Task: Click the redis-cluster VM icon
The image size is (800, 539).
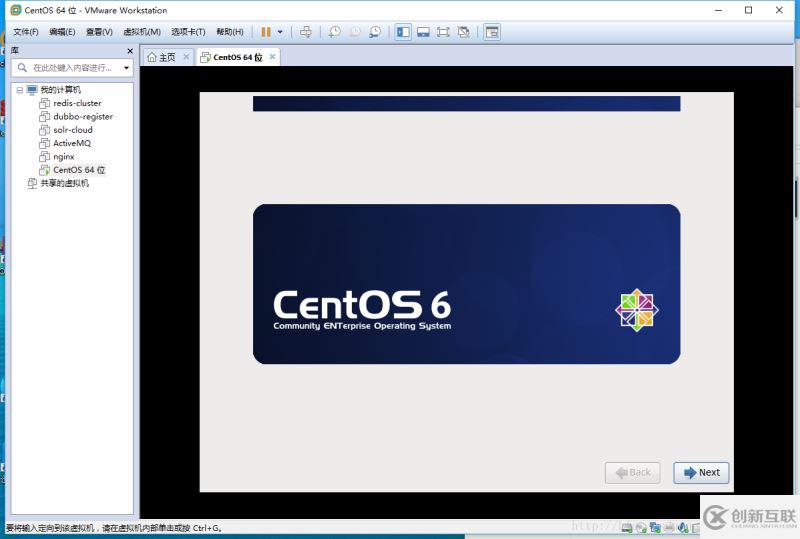Action: pos(44,103)
